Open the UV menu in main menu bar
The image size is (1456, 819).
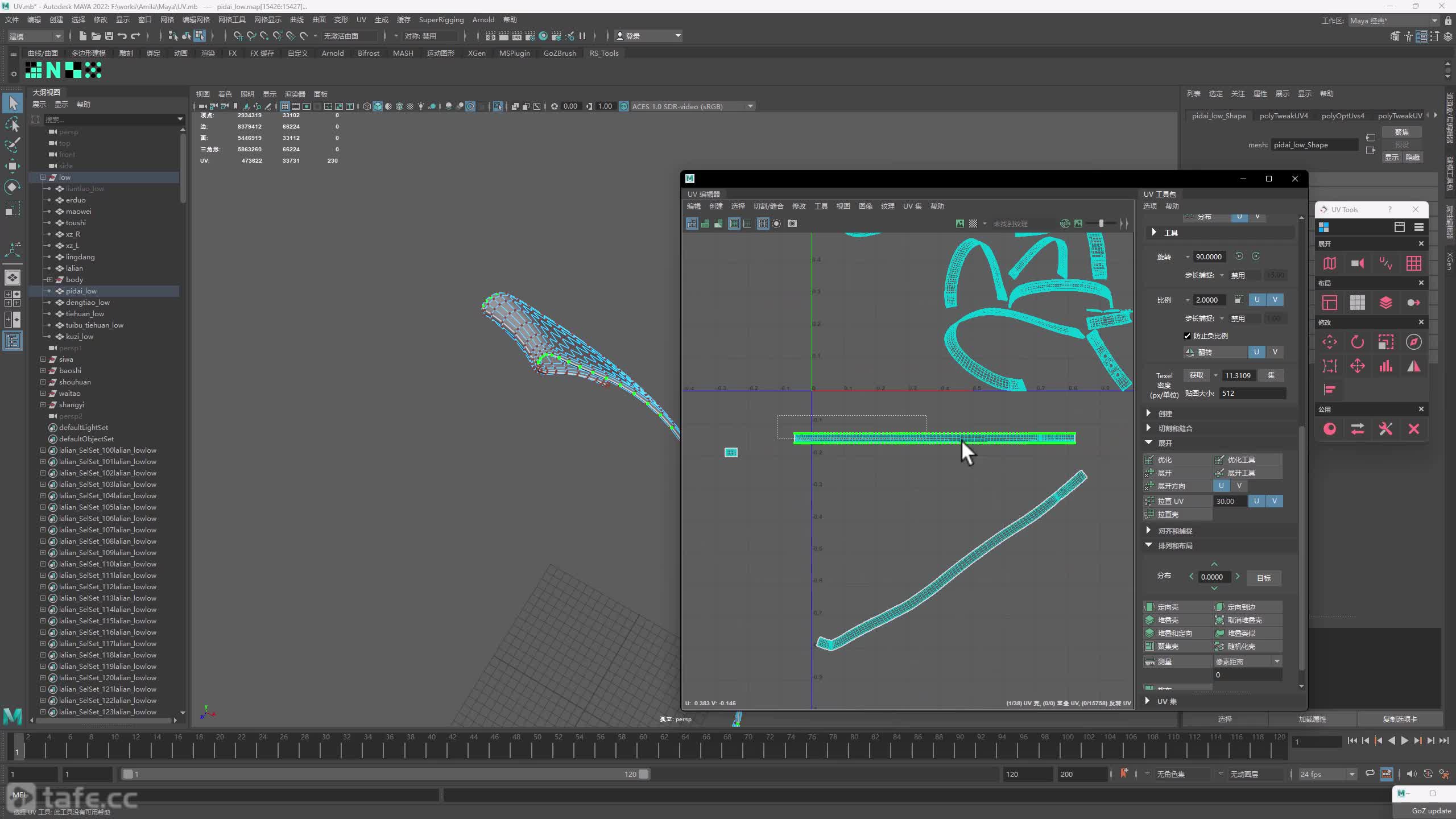coord(361,19)
